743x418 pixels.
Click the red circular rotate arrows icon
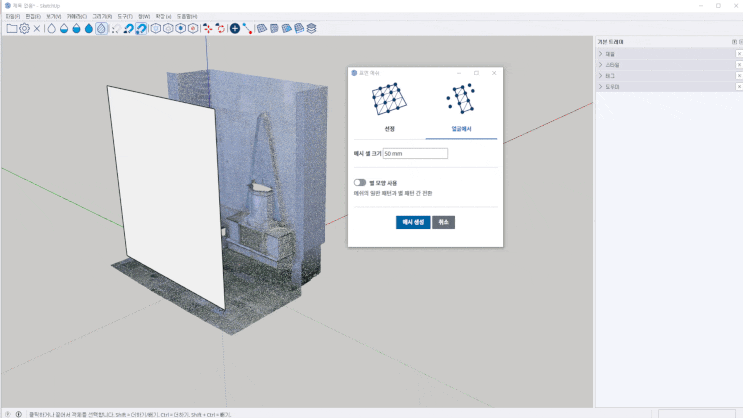tap(220, 28)
